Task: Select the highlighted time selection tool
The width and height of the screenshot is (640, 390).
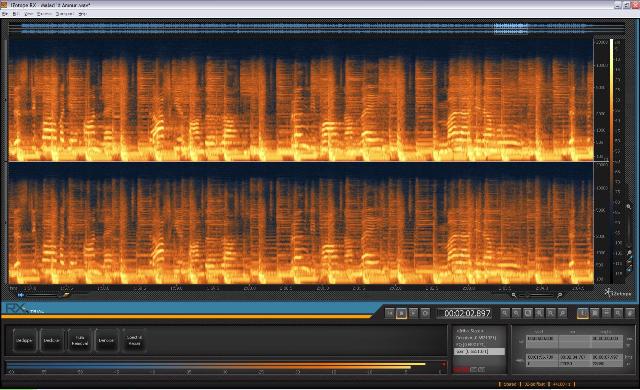Action: click(583, 313)
